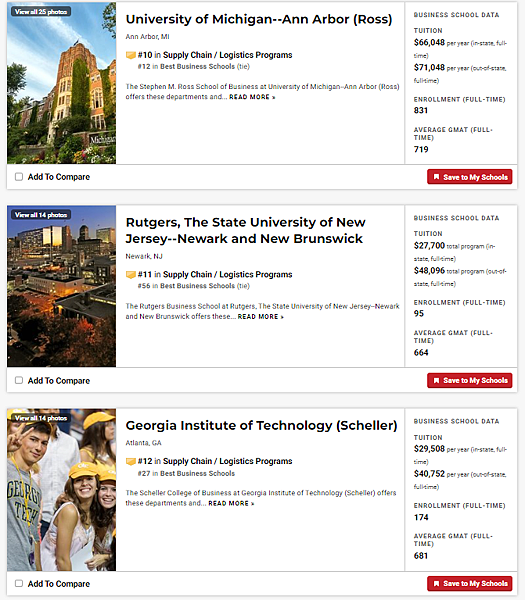Click #27 in Best Business Schools
525x600 pixels.
click(x=186, y=473)
